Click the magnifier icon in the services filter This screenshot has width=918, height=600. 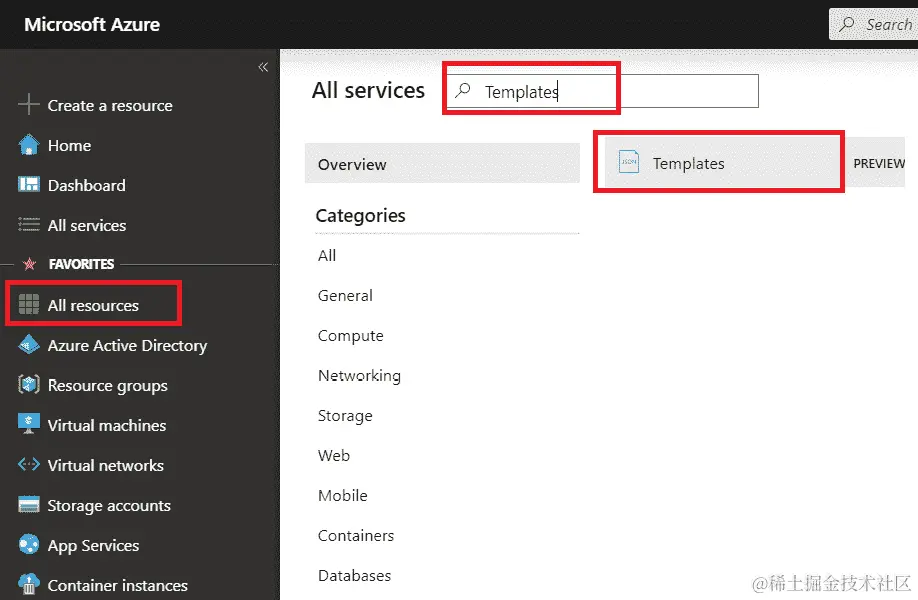[x=463, y=91]
